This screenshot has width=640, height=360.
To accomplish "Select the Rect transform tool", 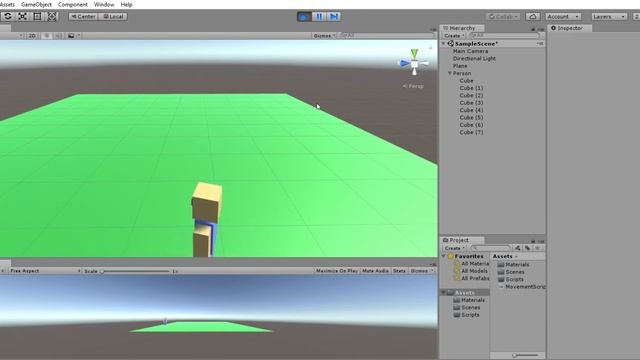I will click(37, 16).
